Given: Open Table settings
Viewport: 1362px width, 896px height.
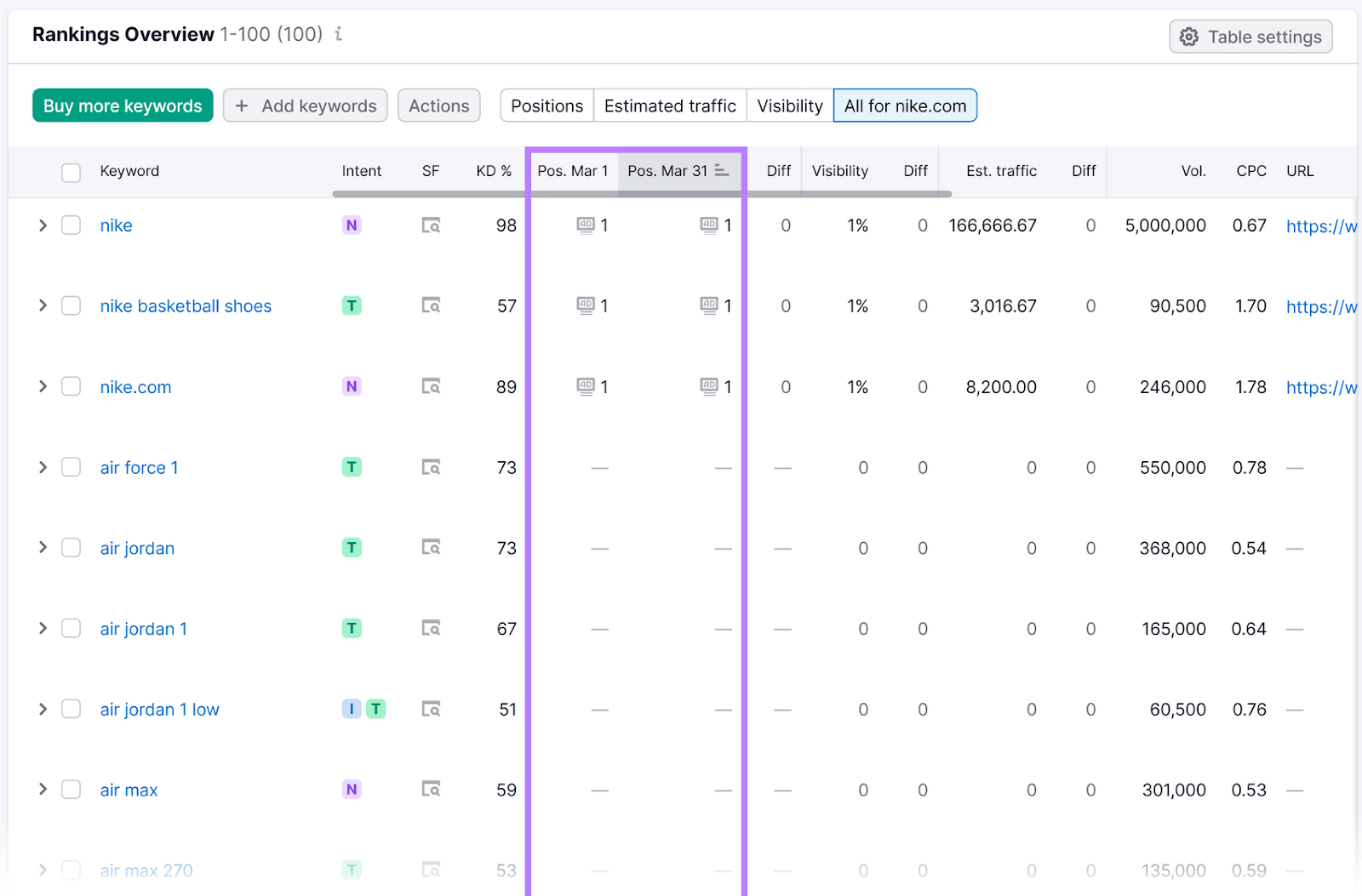Looking at the screenshot, I should pos(1250,37).
